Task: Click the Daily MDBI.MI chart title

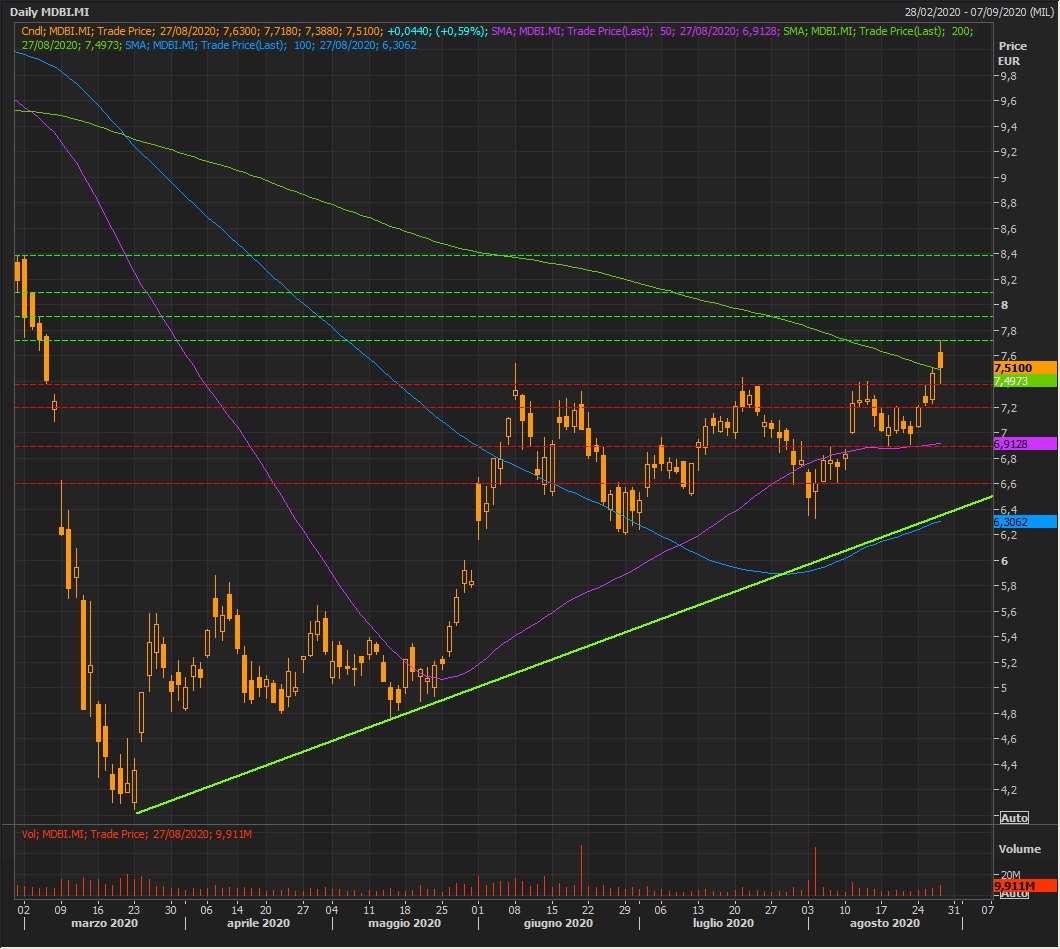Action: [45, 11]
